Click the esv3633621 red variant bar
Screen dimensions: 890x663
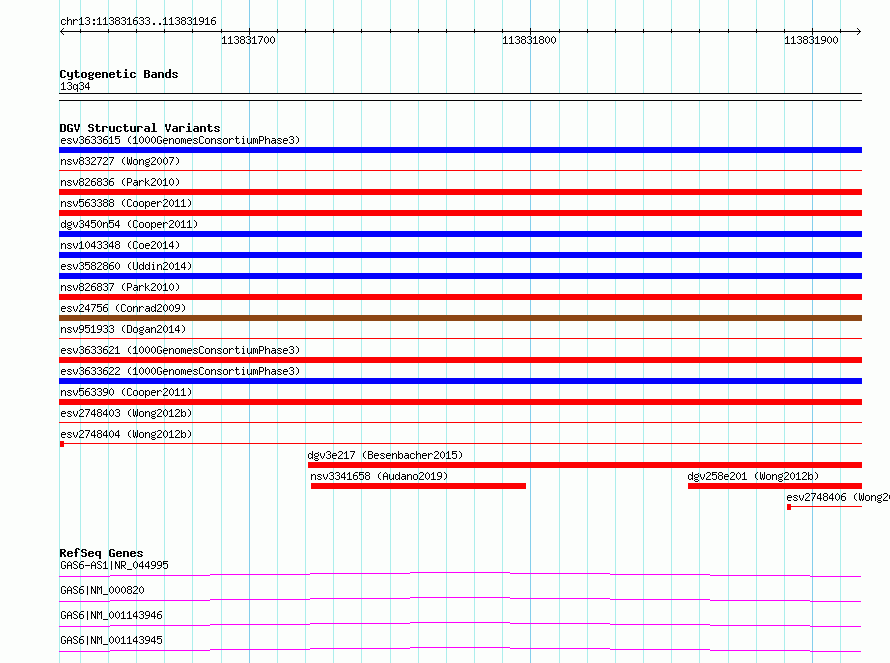[460, 360]
